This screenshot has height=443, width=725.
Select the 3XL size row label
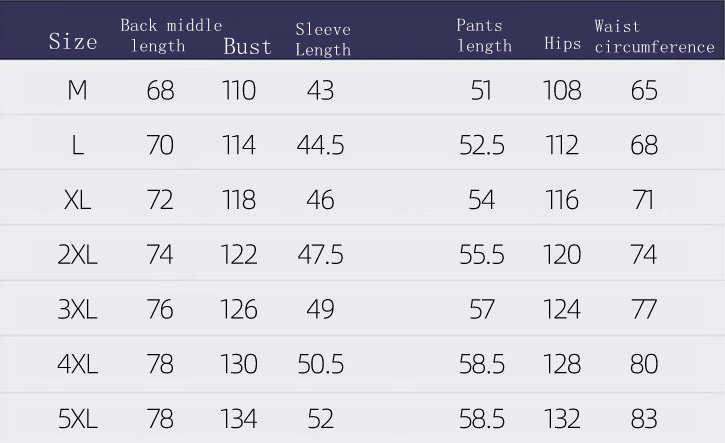pos(77,309)
